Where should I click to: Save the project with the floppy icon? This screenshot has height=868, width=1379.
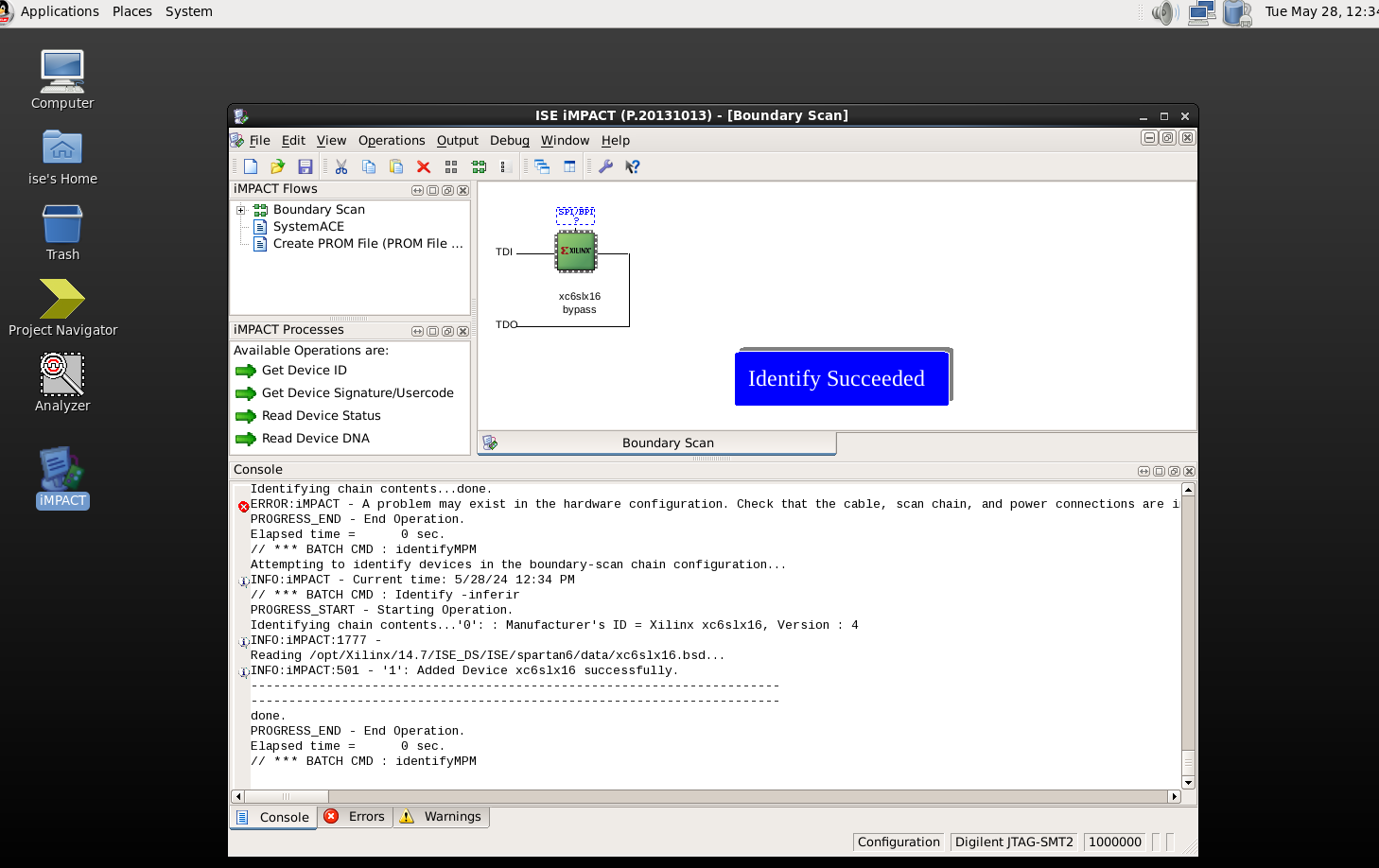305,166
